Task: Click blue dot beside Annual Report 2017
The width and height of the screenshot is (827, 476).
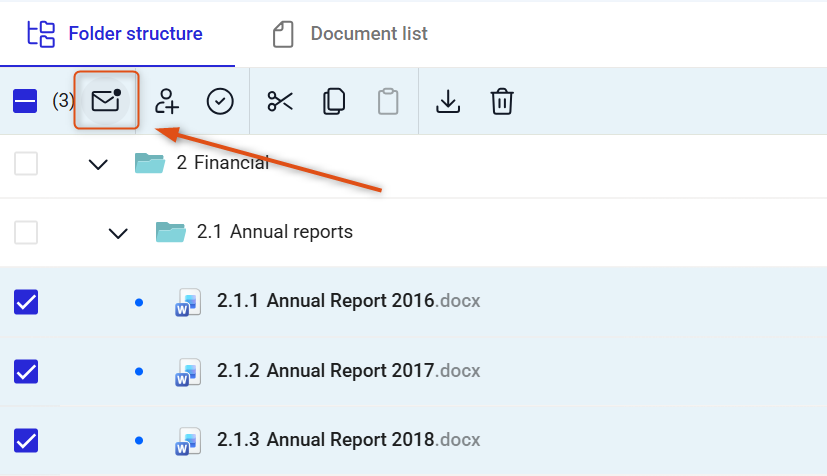Action: click(x=139, y=372)
